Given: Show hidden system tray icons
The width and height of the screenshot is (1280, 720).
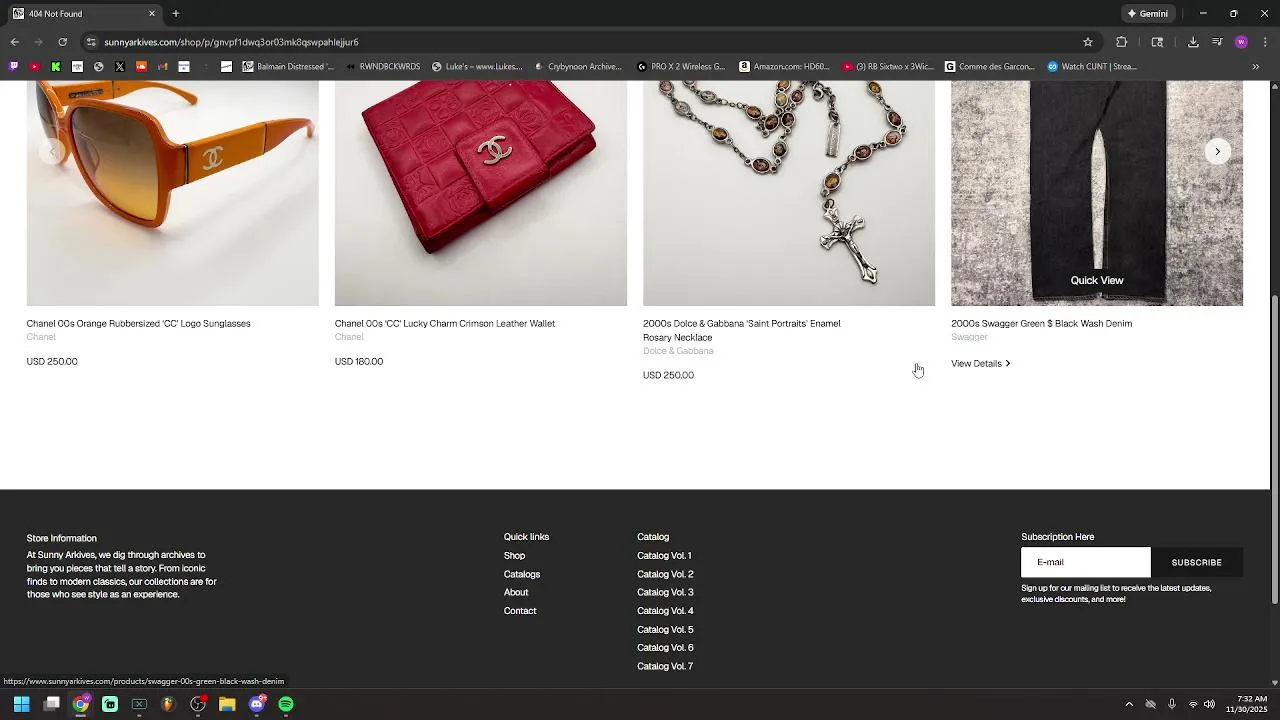Looking at the screenshot, I should tap(1129, 704).
